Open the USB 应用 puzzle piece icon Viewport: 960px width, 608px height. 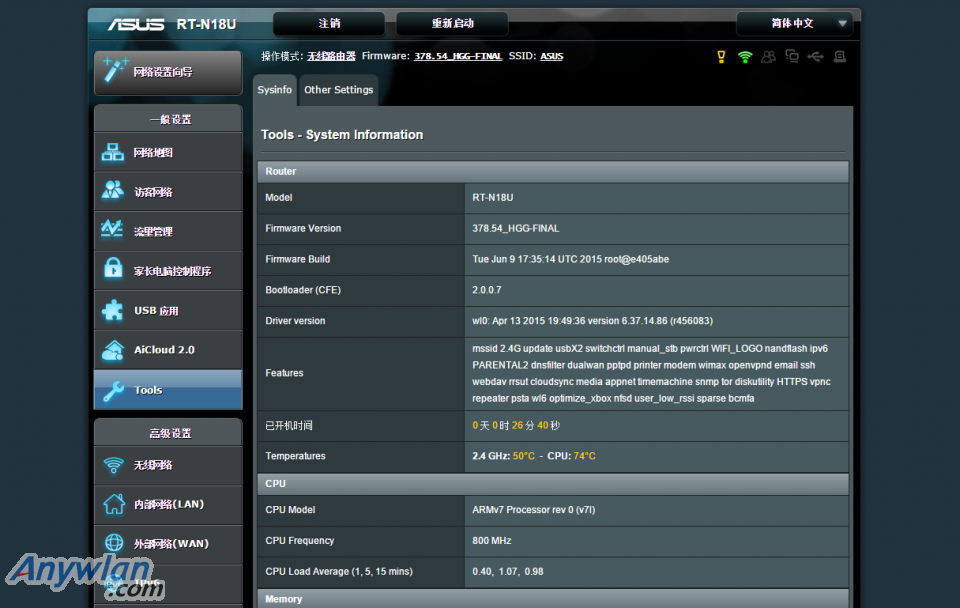113,310
